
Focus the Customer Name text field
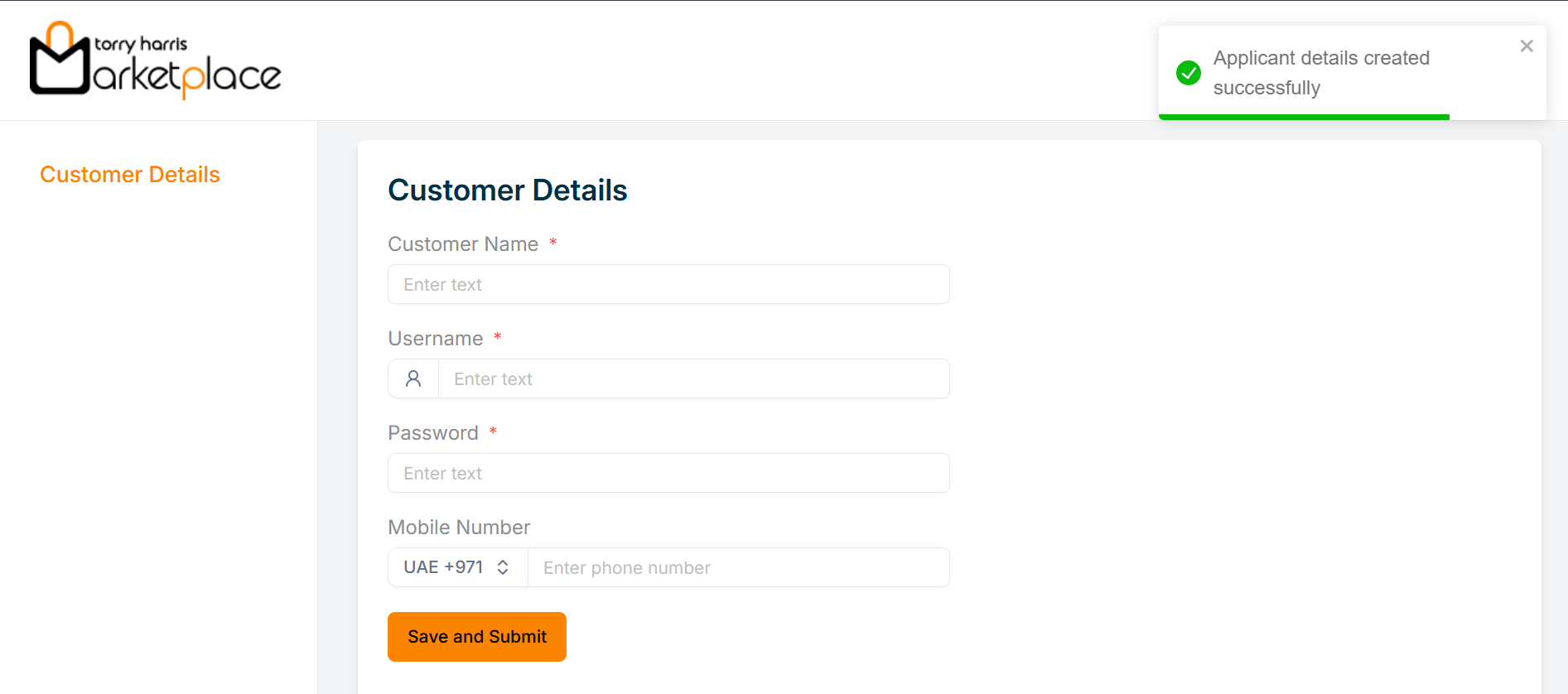tap(668, 284)
